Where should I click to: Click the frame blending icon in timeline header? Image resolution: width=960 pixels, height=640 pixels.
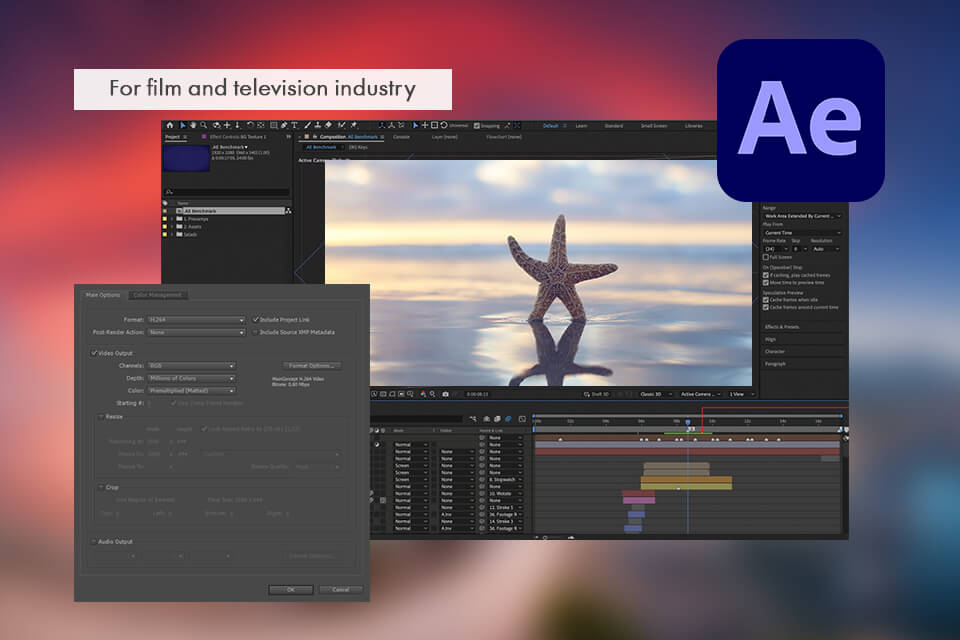click(x=497, y=419)
